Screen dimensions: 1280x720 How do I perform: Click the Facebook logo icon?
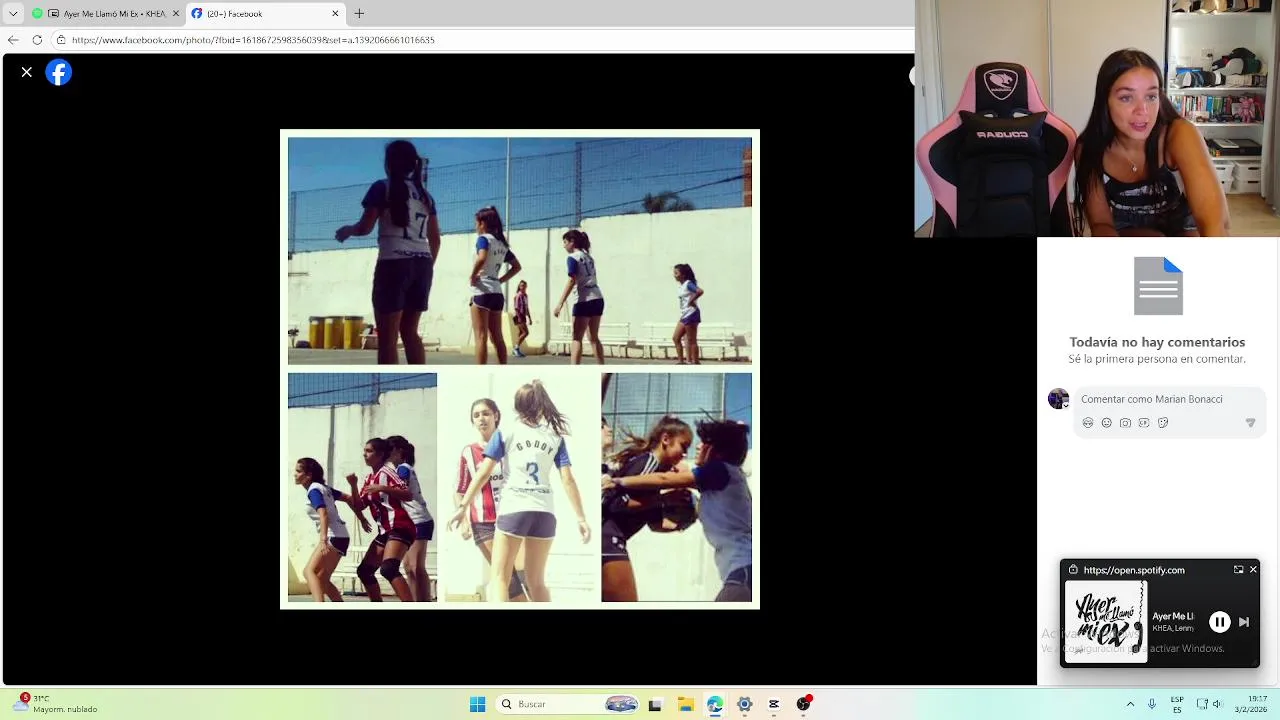tap(59, 72)
